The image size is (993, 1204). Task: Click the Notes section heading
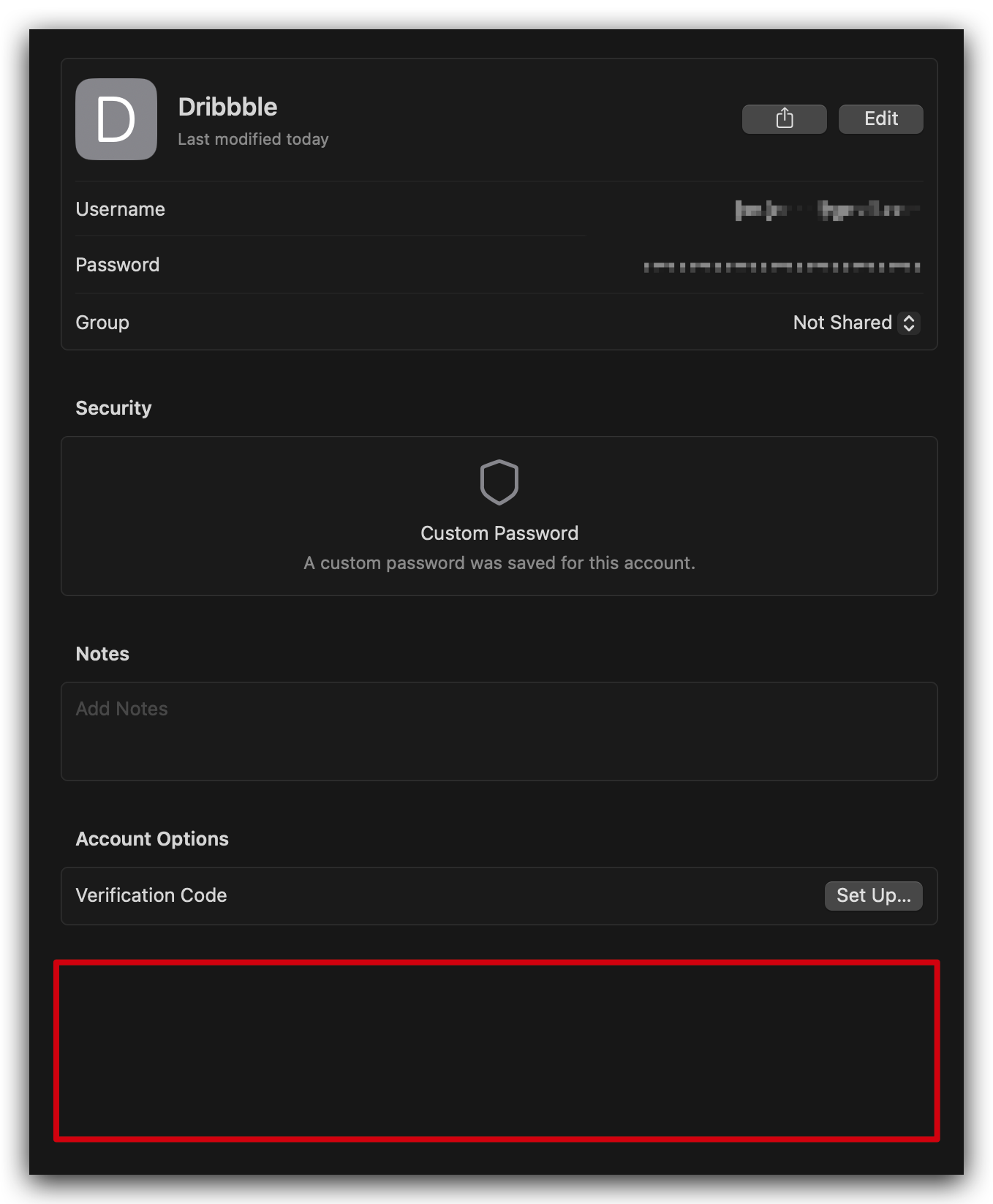click(102, 654)
